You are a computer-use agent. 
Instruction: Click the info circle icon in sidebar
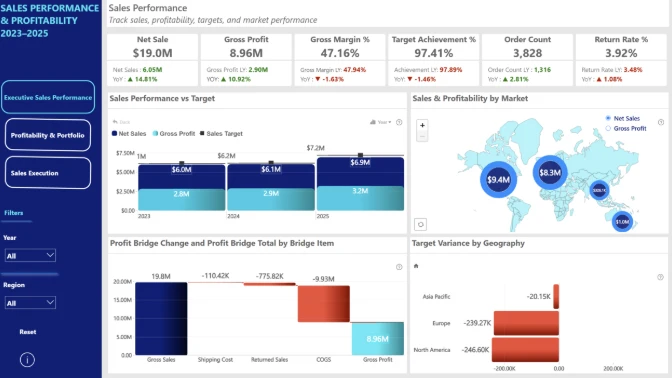click(27, 360)
